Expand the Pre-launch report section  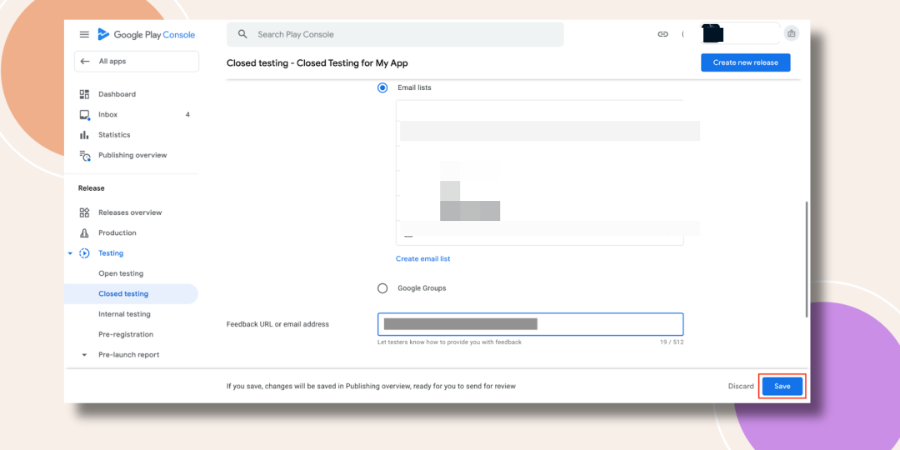(x=84, y=355)
